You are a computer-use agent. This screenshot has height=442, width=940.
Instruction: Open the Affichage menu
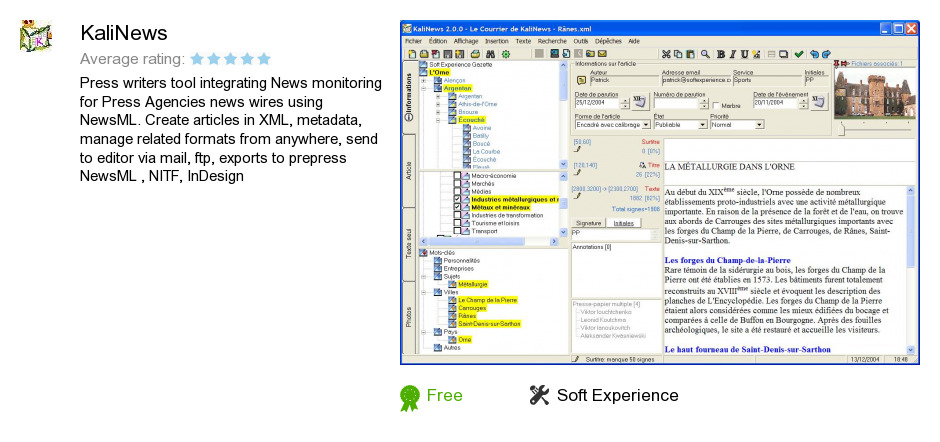coord(466,41)
